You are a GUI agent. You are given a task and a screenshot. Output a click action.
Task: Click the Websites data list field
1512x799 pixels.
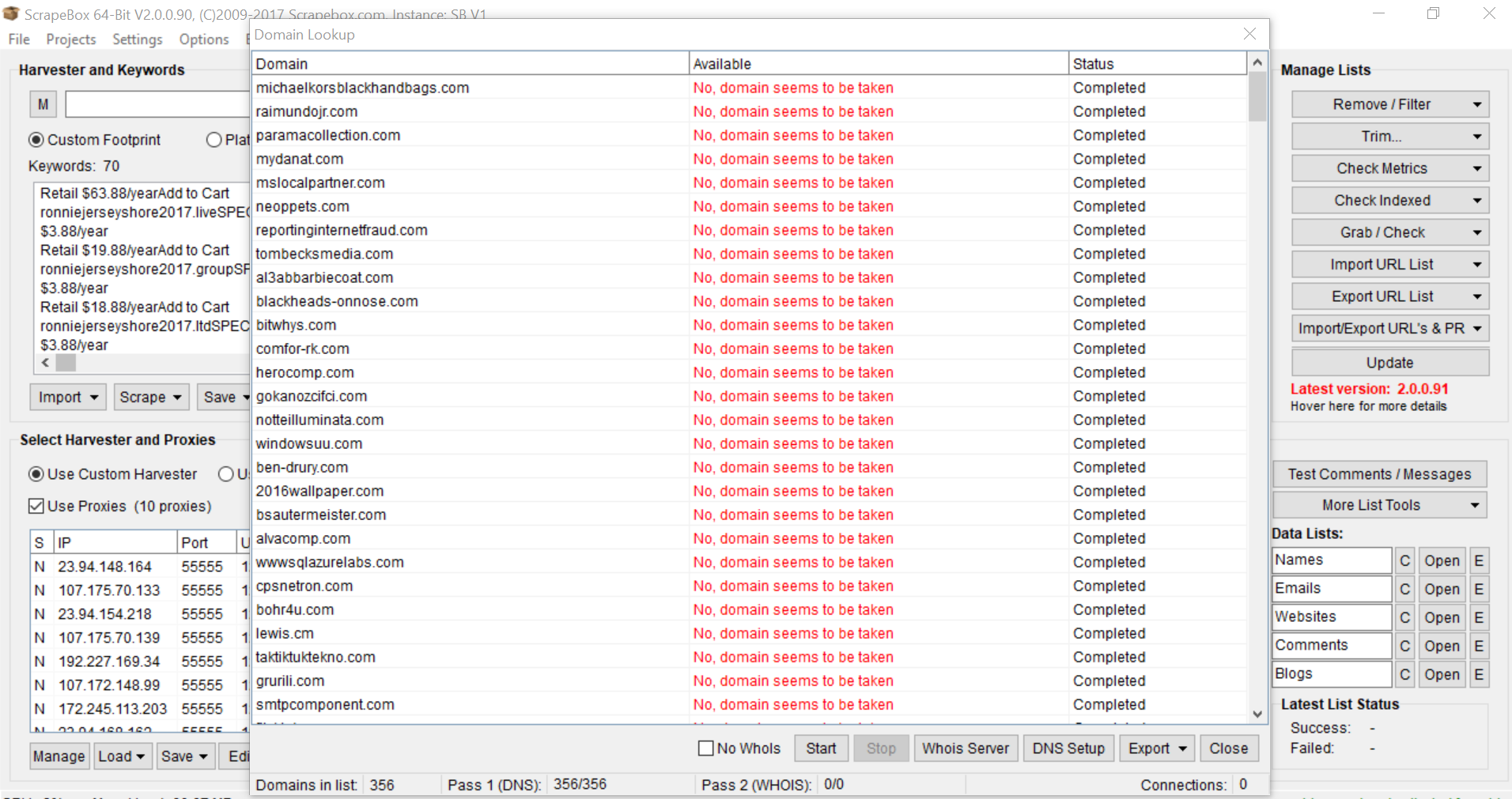click(x=1332, y=617)
